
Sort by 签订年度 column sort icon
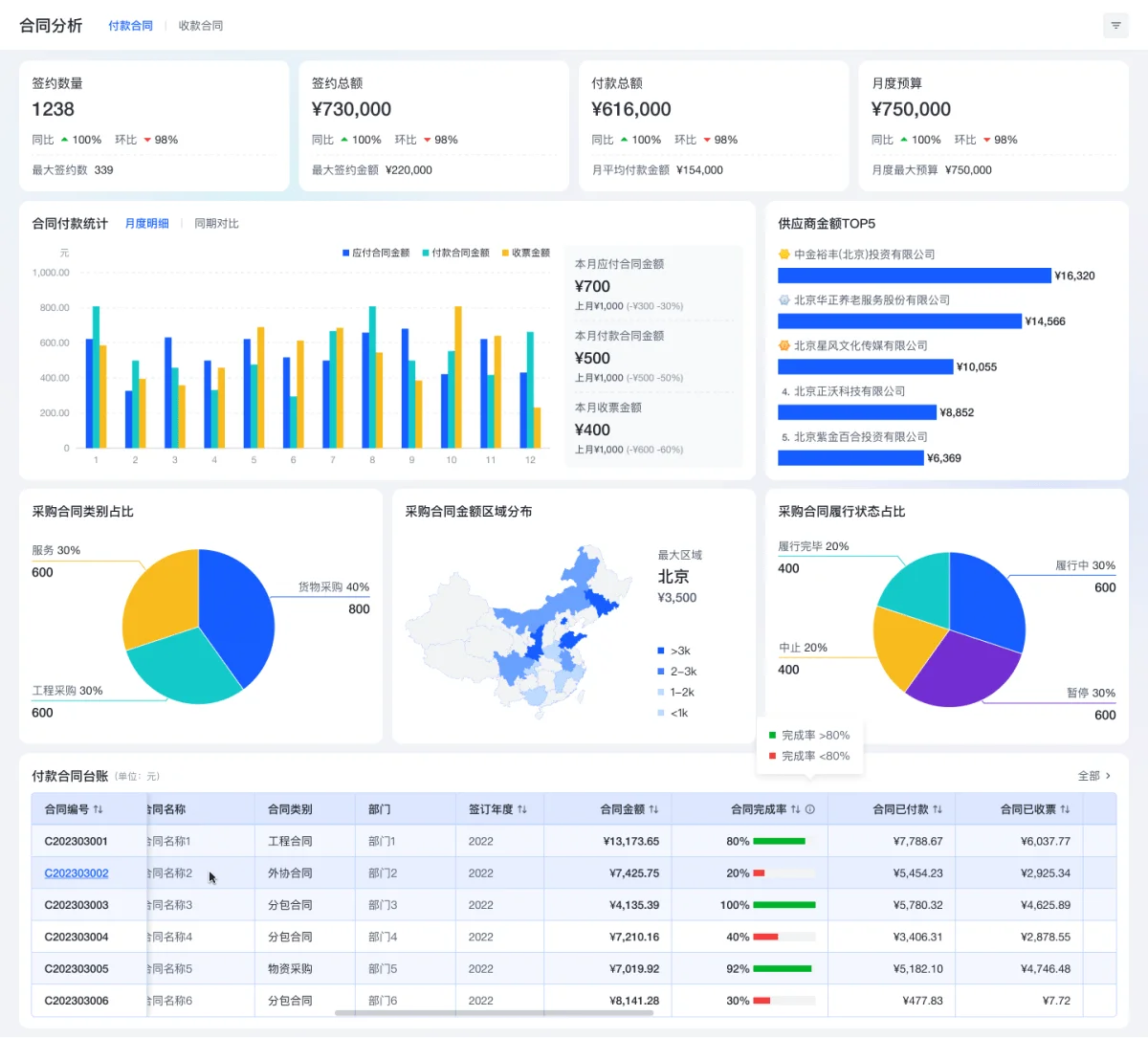tap(522, 809)
